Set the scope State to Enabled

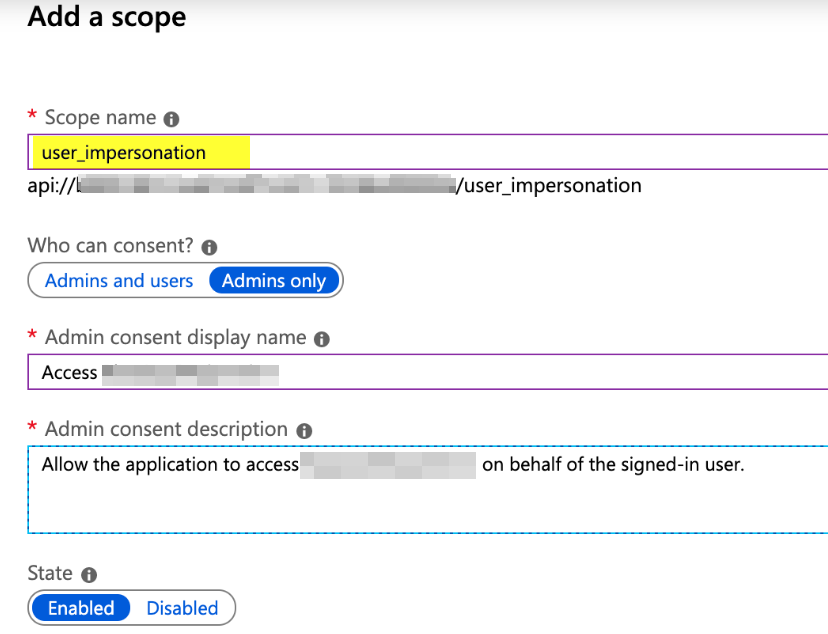click(81, 608)
